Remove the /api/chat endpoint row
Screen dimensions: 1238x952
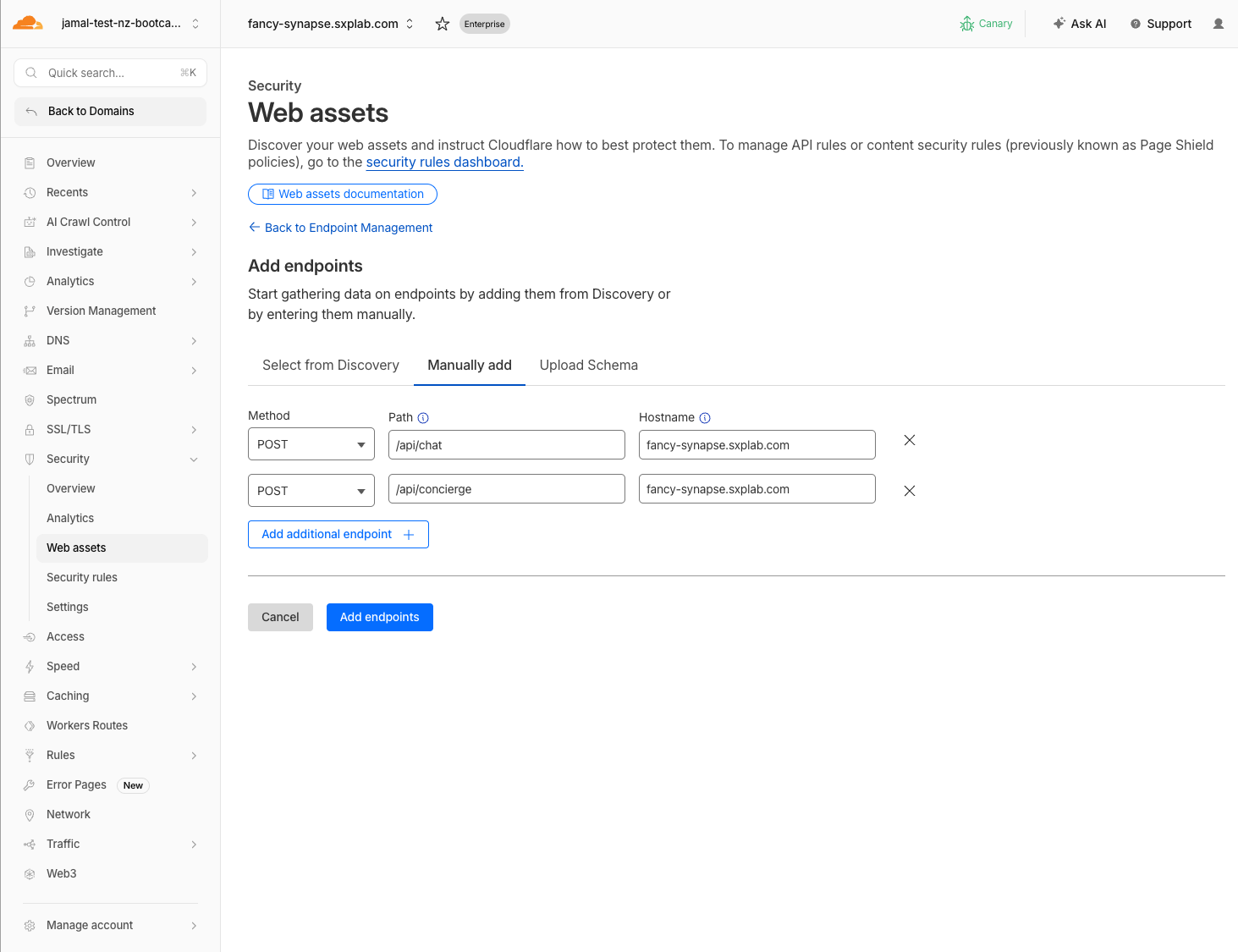coord(910,440)
